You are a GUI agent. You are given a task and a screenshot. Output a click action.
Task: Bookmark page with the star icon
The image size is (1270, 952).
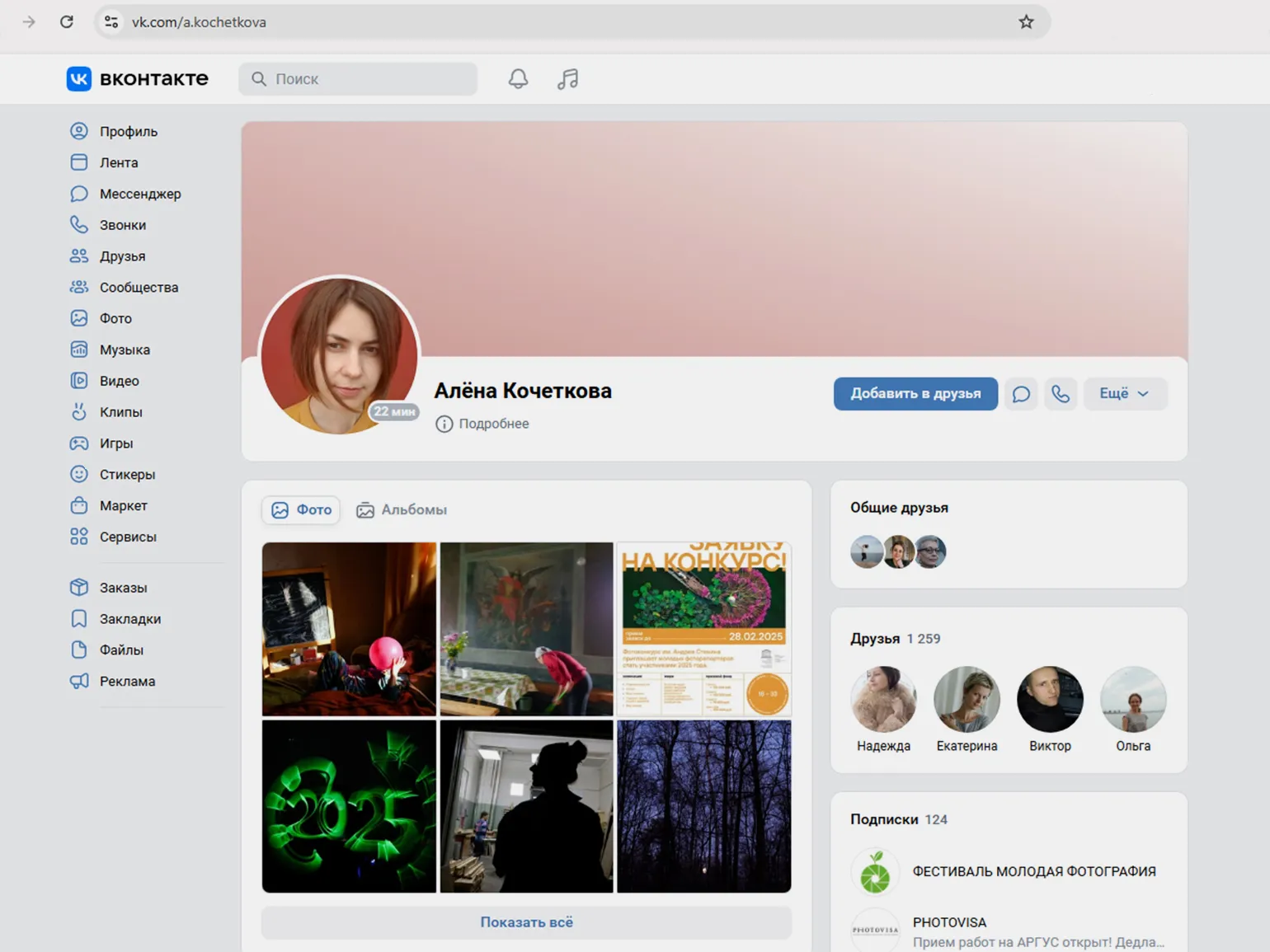click(1026, 22)
